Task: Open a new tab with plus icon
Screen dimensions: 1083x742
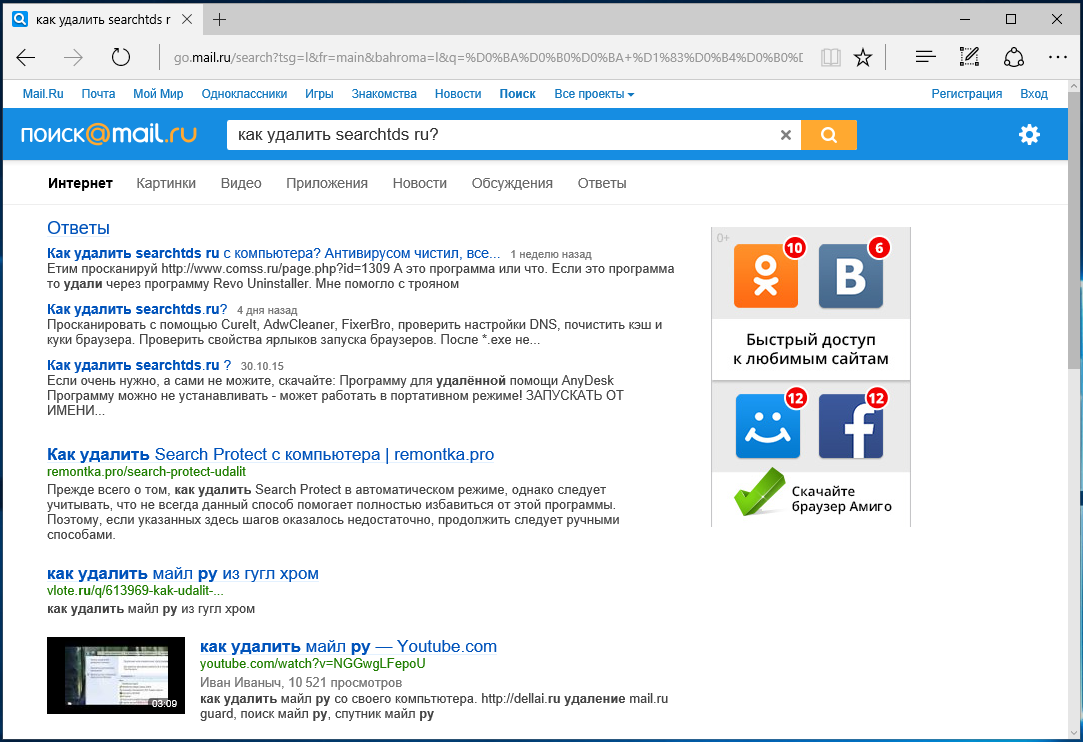Action: [219, 19]
